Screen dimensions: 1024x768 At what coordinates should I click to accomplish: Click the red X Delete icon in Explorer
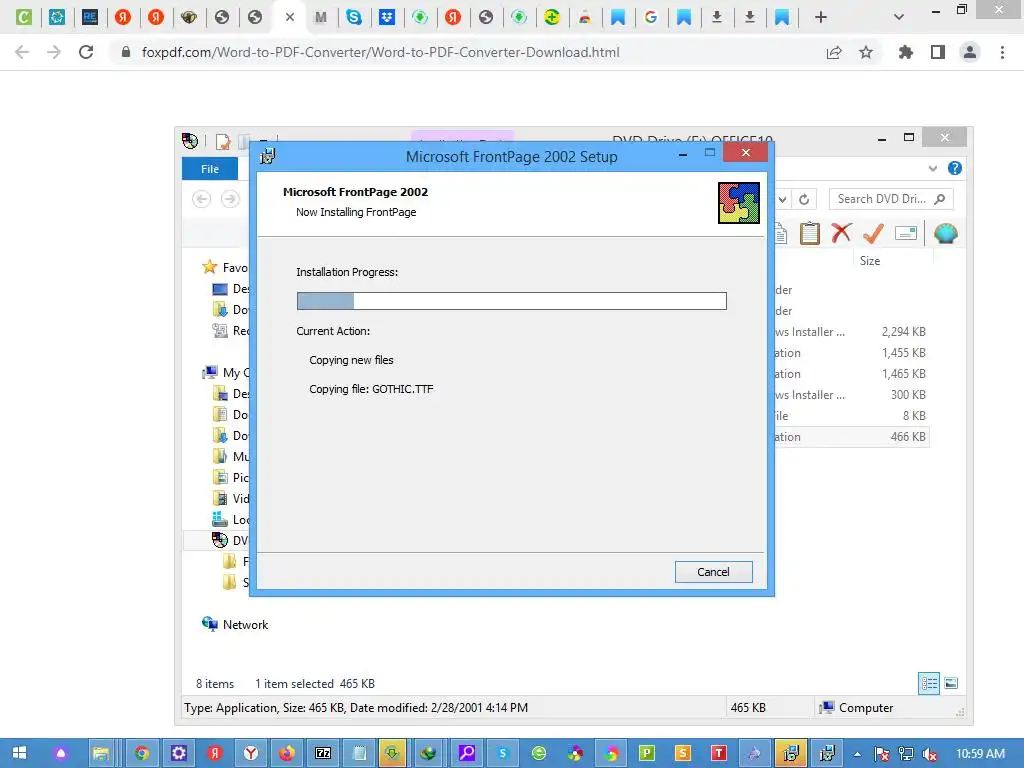click(x=841, y=233)
